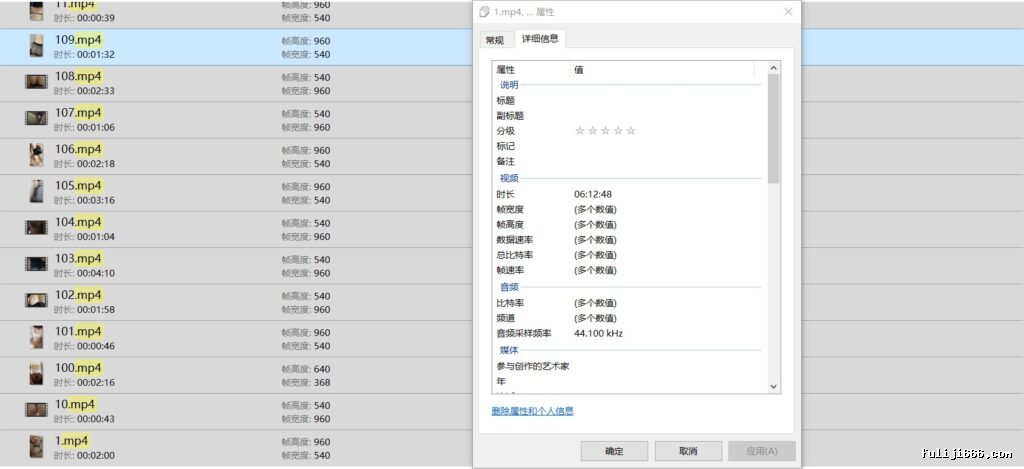Click 时长 00:04:10 under 103.mp4
Screen dimensions: 1024x469
pos(84,273)
